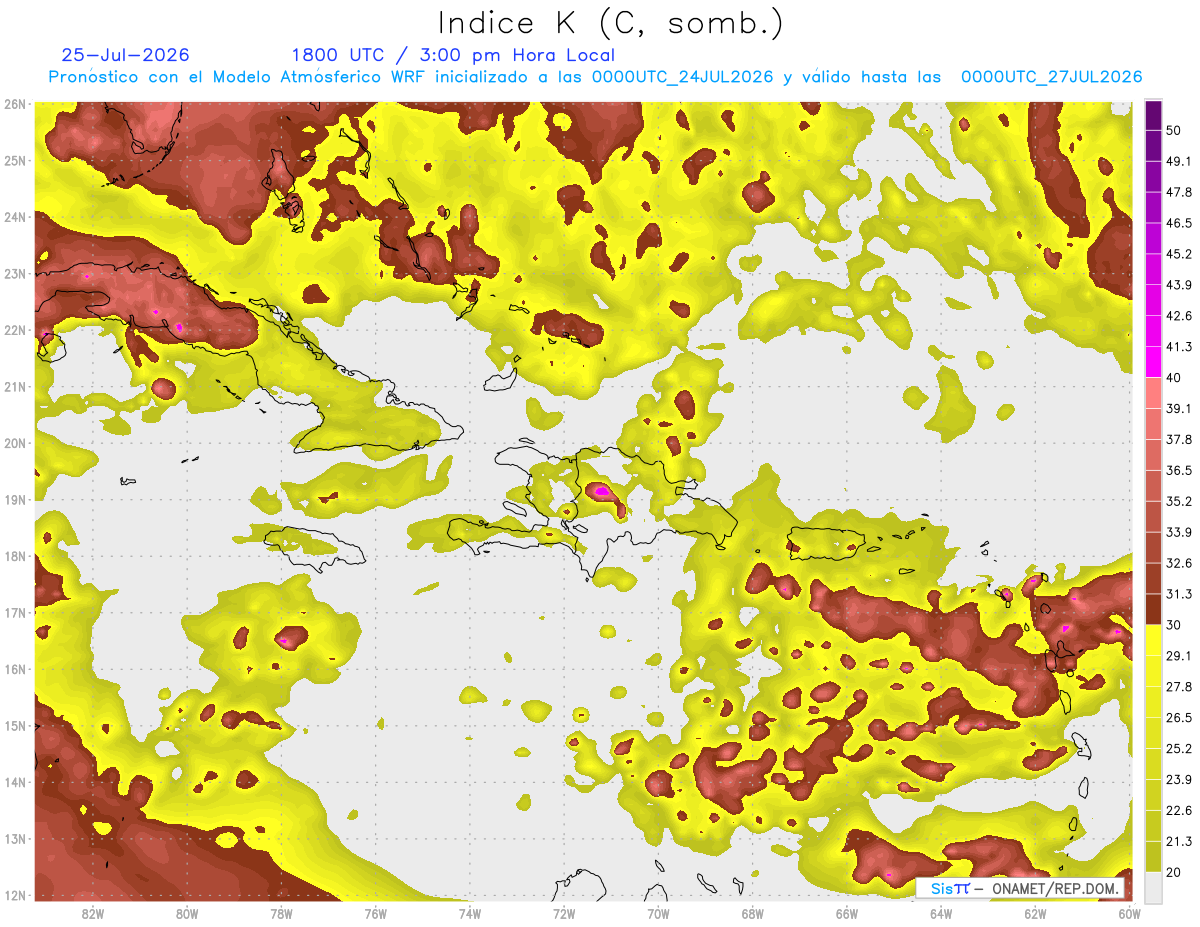Click the bright yellow legend band between 29.1 and 30
1200x927 pixels.
[1154, 640]
